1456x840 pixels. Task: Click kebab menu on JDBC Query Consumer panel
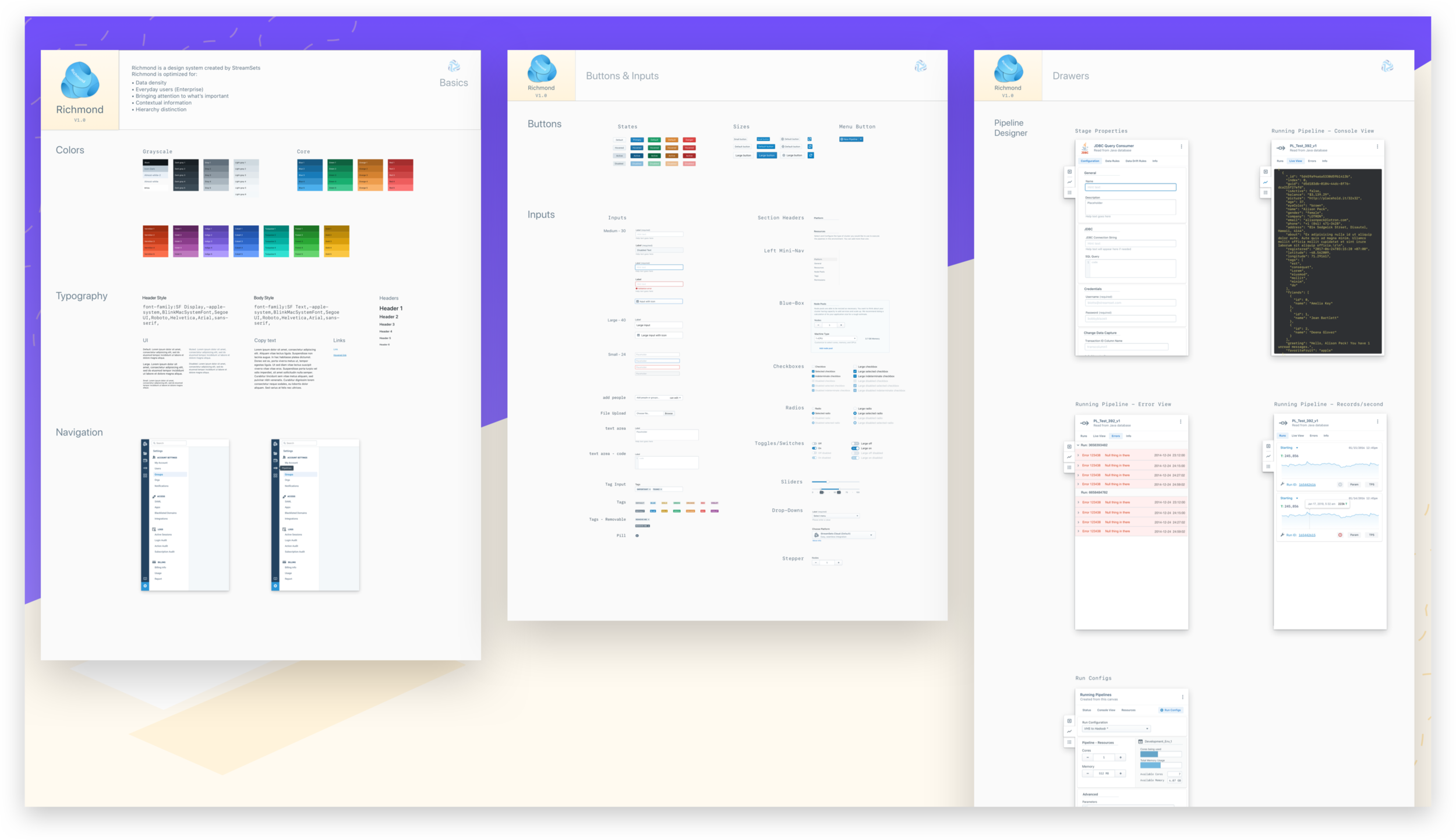point(1181,147)
